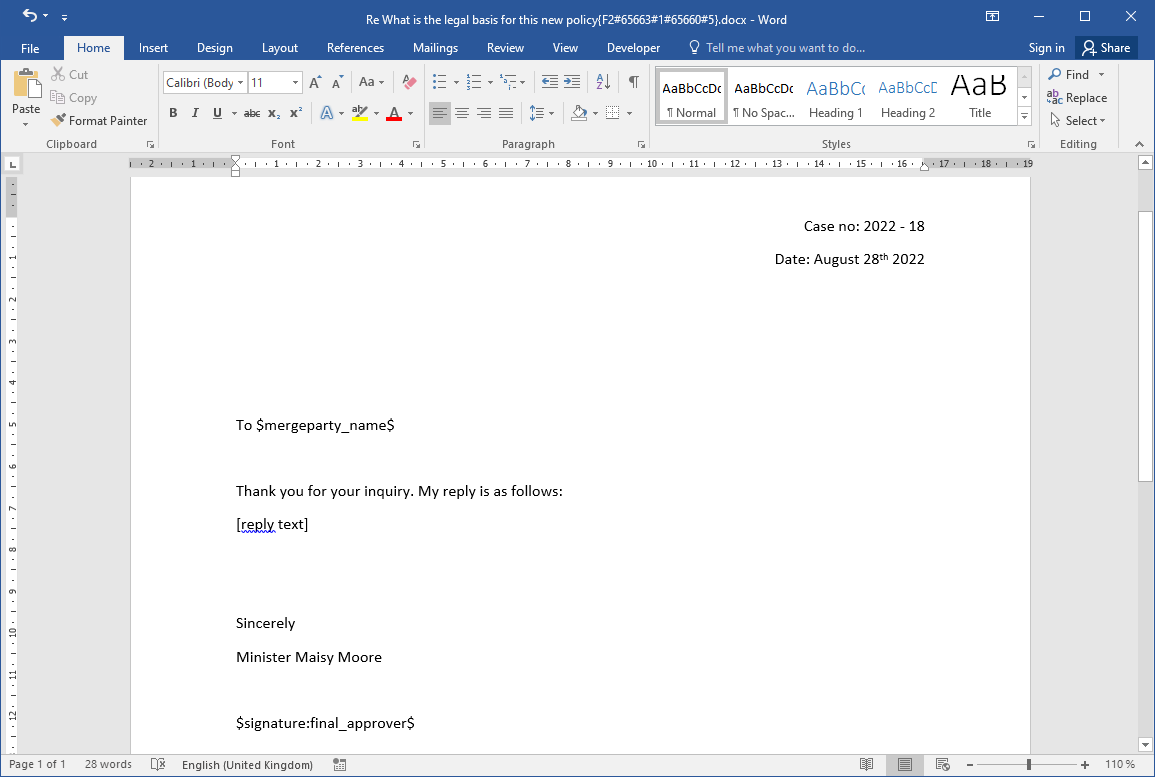Click the Tell me what you want field
The height and width of the screenshot is (777, 1155).
785,48
